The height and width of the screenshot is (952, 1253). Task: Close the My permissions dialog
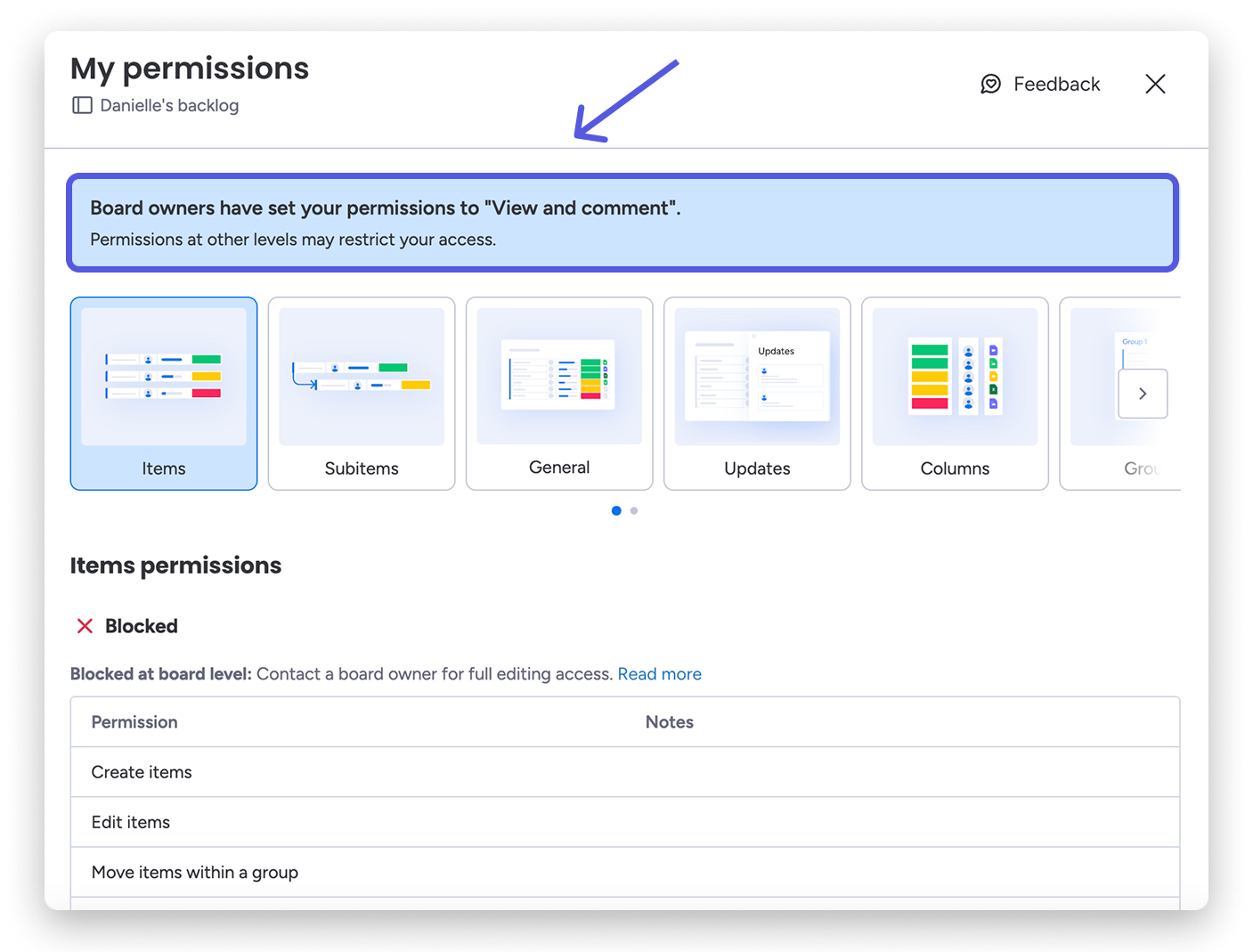[1155, 84]
